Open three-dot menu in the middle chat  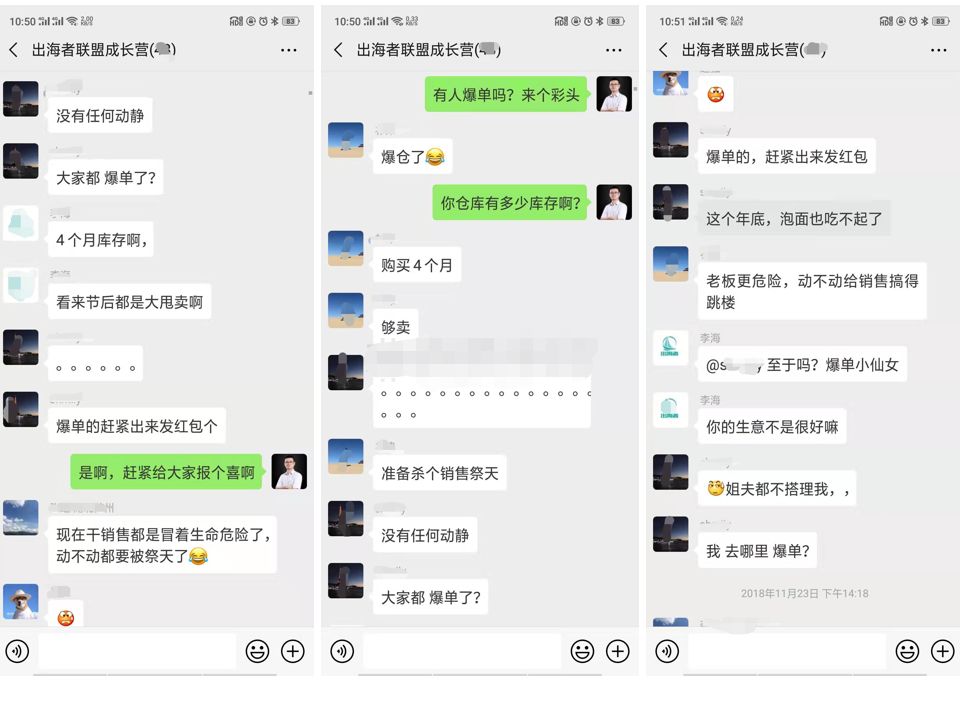(613, 50)
